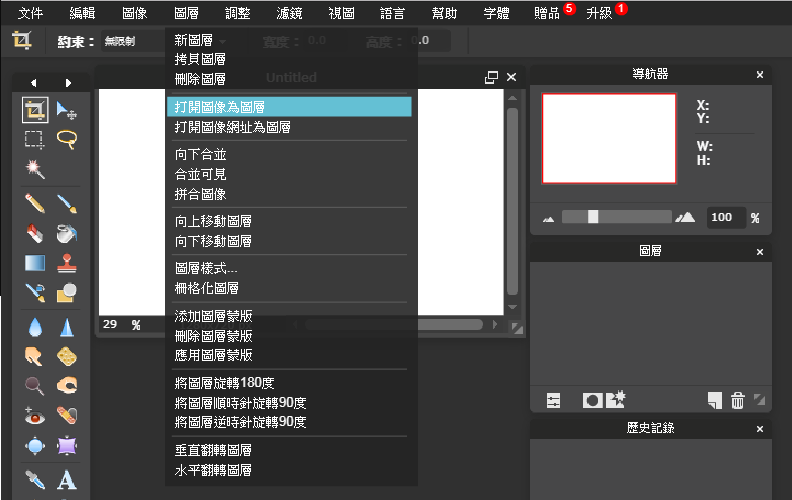
Task: Click the zoom-in large mountain icon
Action: (x=685, y=218)
